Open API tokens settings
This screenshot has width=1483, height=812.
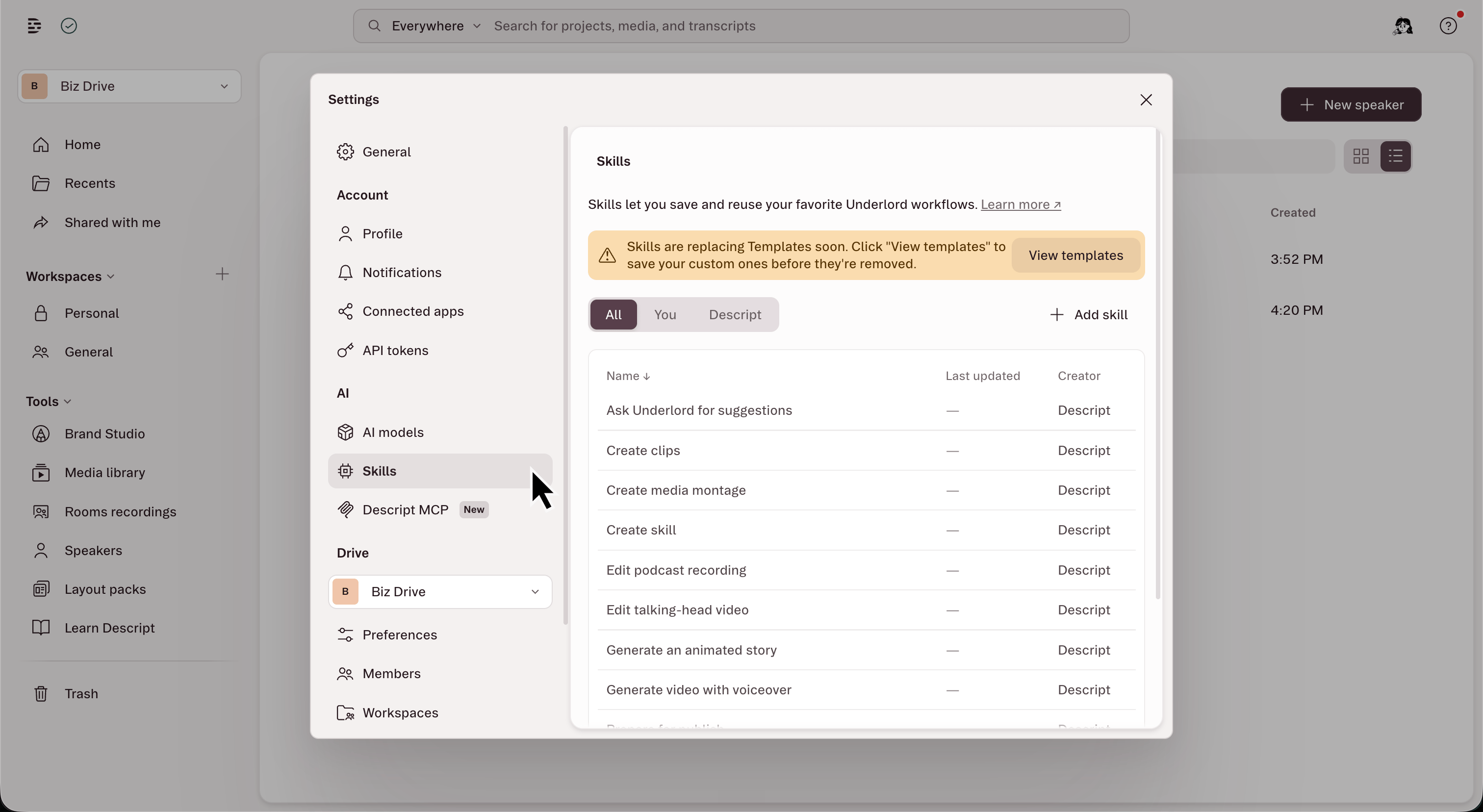[x=440, y=351]
